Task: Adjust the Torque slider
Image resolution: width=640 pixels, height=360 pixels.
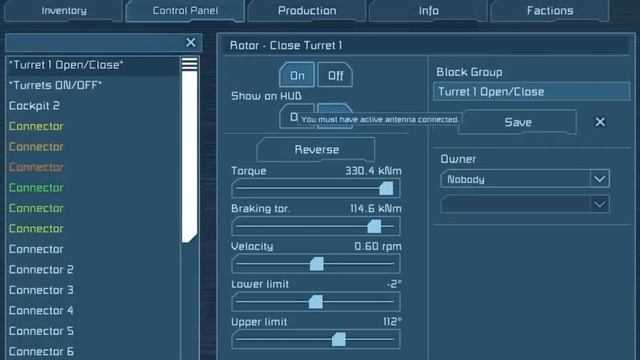Action: (316, 188)
